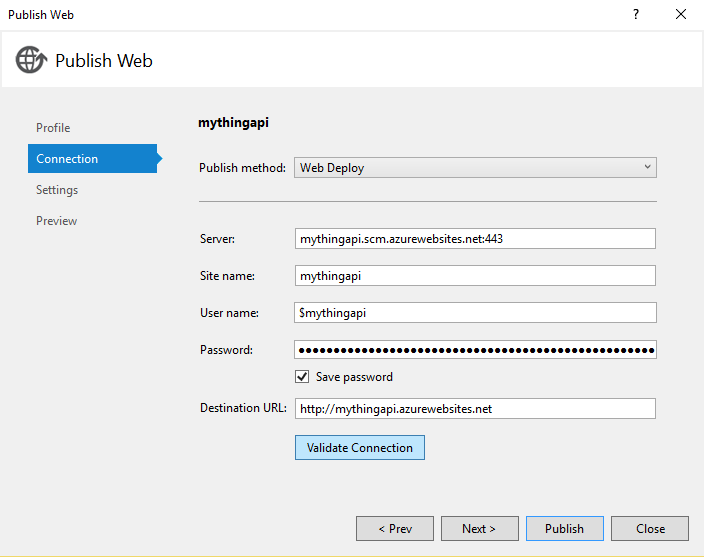Dismiss dialog via bottom Close button

(x=650, y=529)
